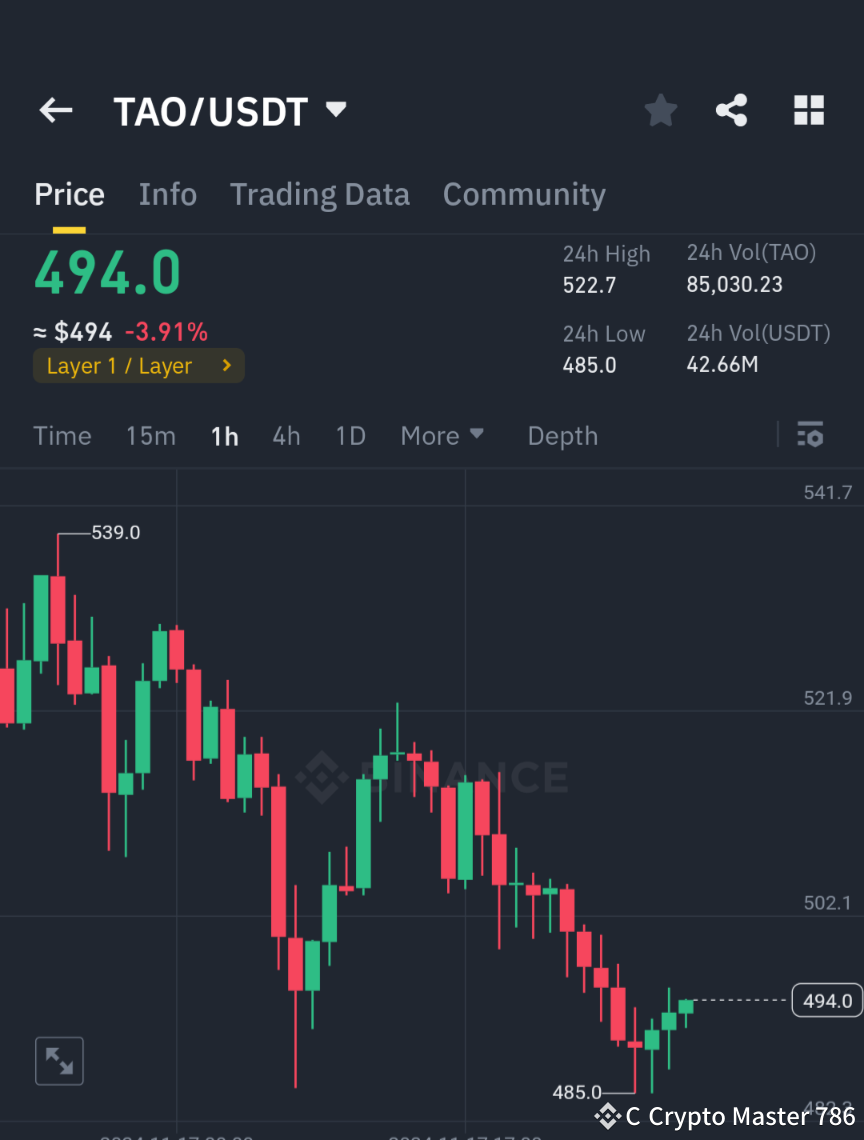Open the apps grid icon top right
The width and height of the screenshot is (864, 1140).
coord(808,110)
